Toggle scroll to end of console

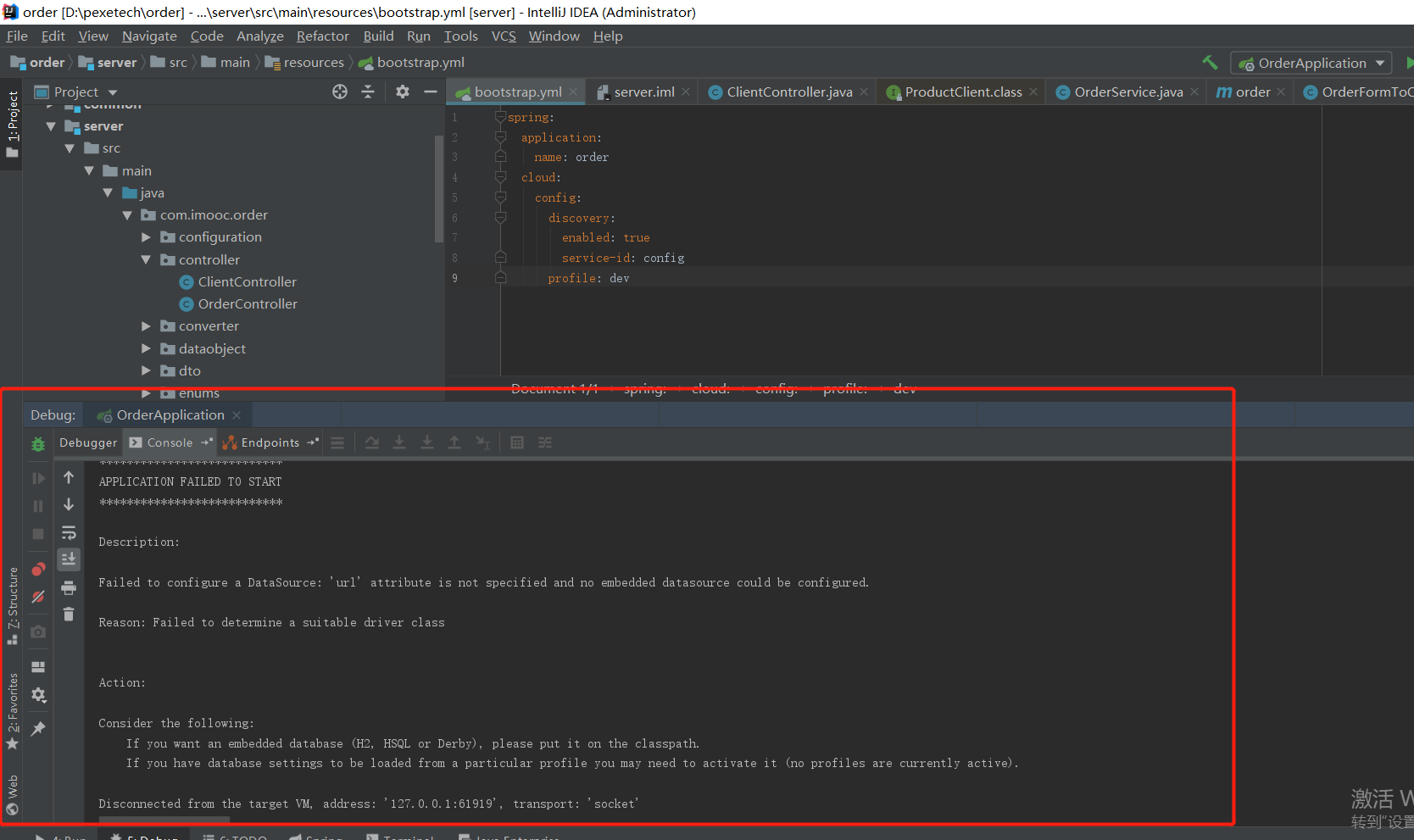(69, 559)
